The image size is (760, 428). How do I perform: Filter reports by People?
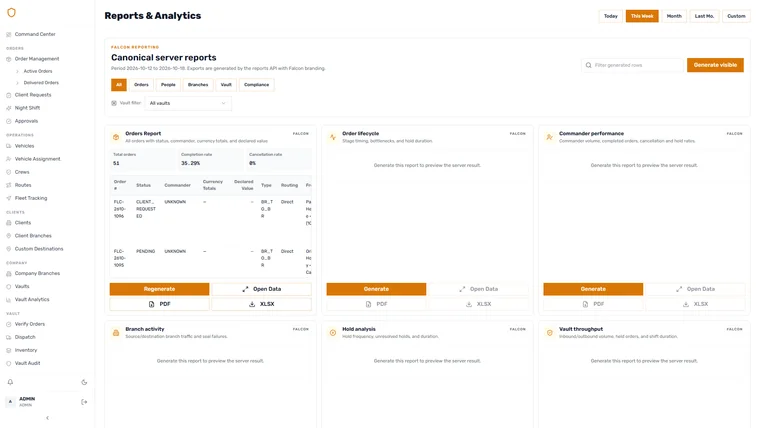pyautogui.click(x=168, y=85)
